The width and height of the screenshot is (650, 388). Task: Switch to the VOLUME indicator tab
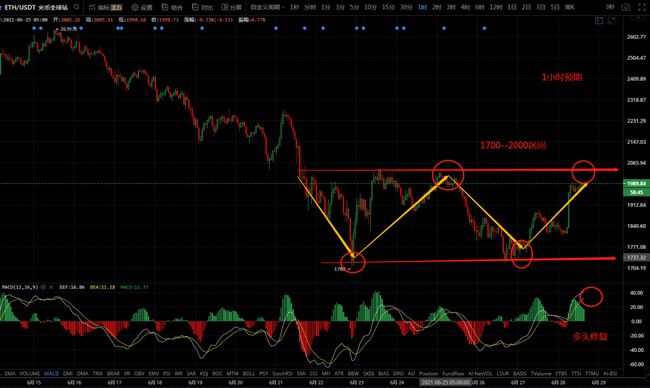29,373
